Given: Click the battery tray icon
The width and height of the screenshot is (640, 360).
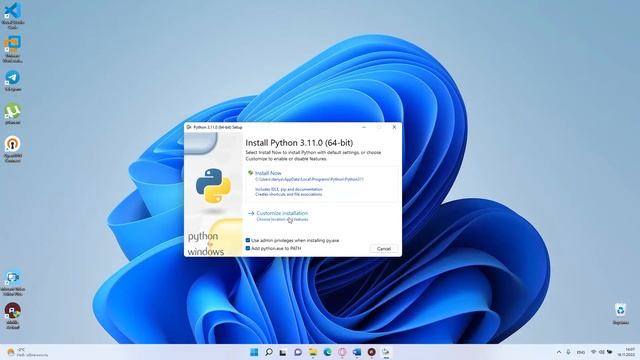Looking at the screenshot, I should [x=610, y=352].
